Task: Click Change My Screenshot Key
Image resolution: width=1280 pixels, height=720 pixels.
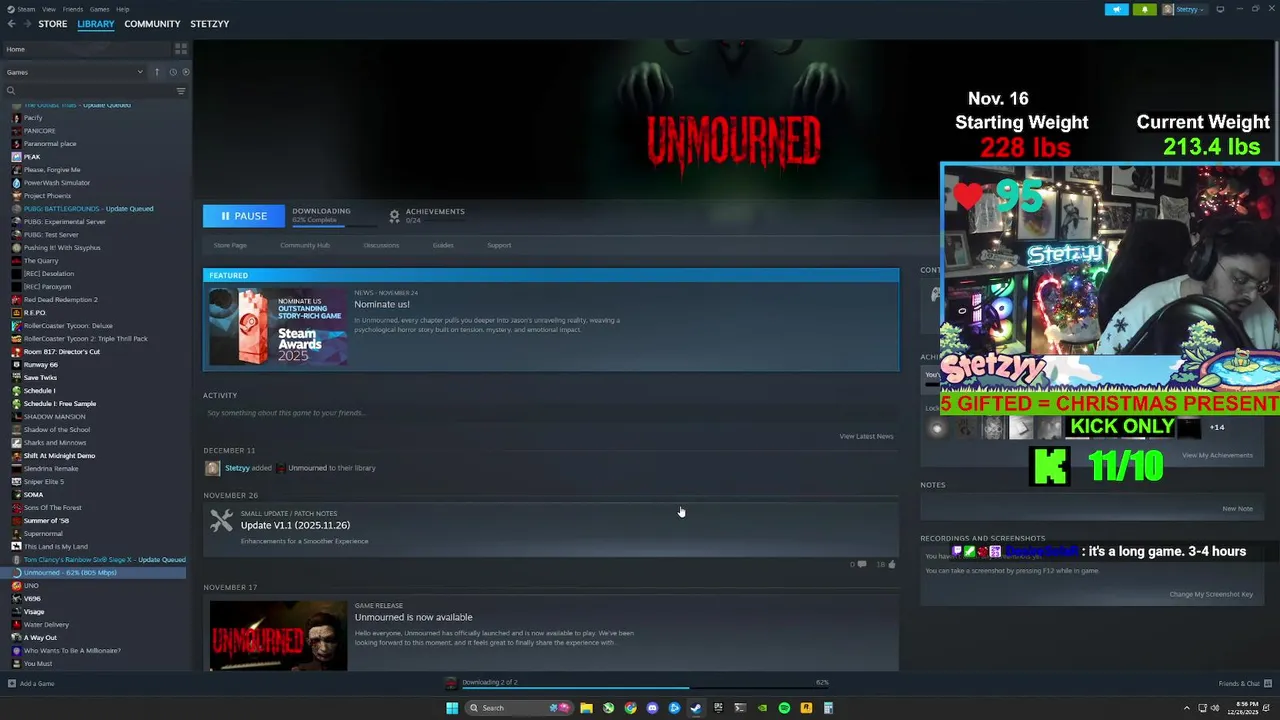Action: coord(1211,594)
